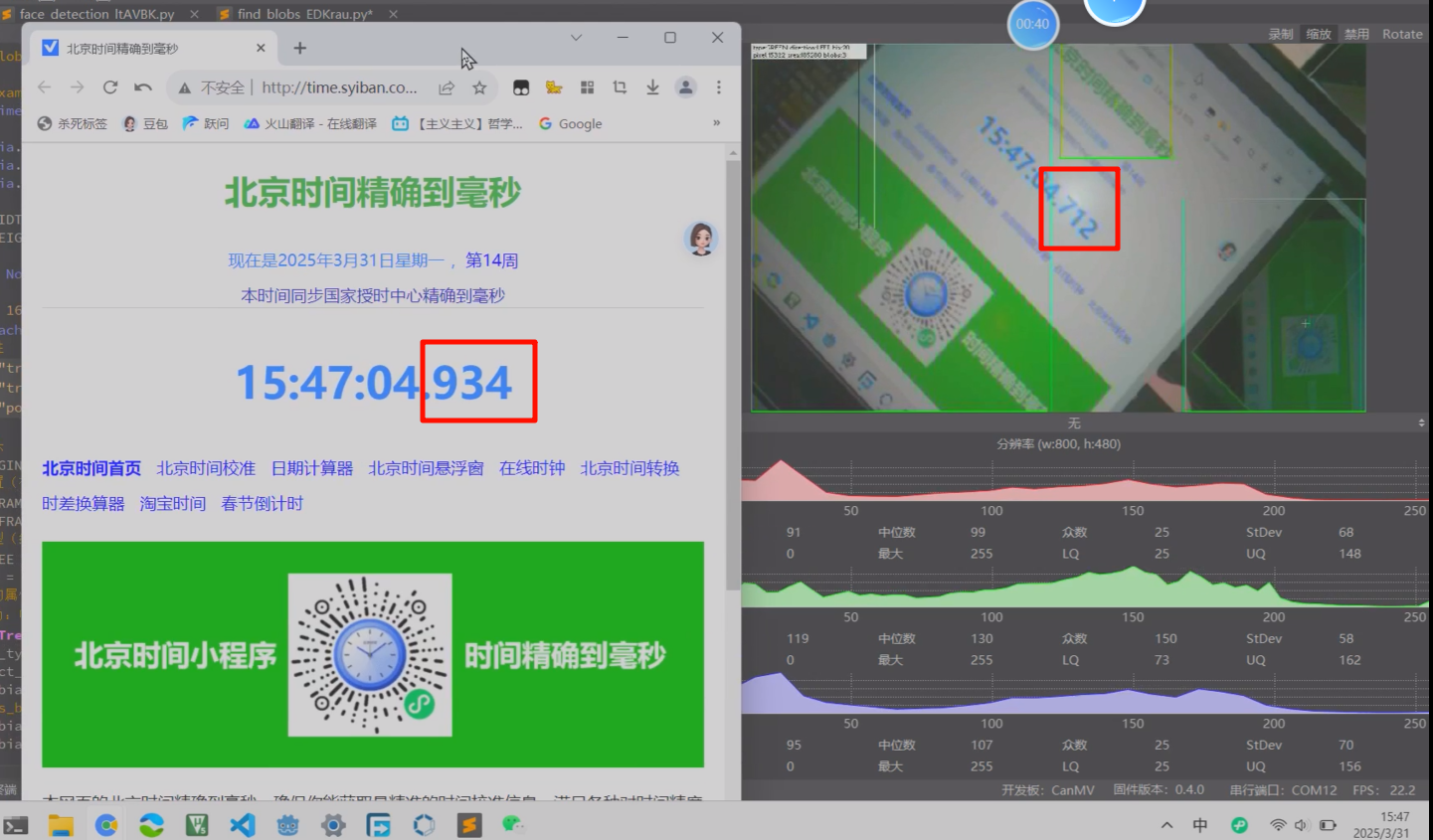1433x840 pixels.
Task: Click the share page icon in address bar
Action: [447, 87]
